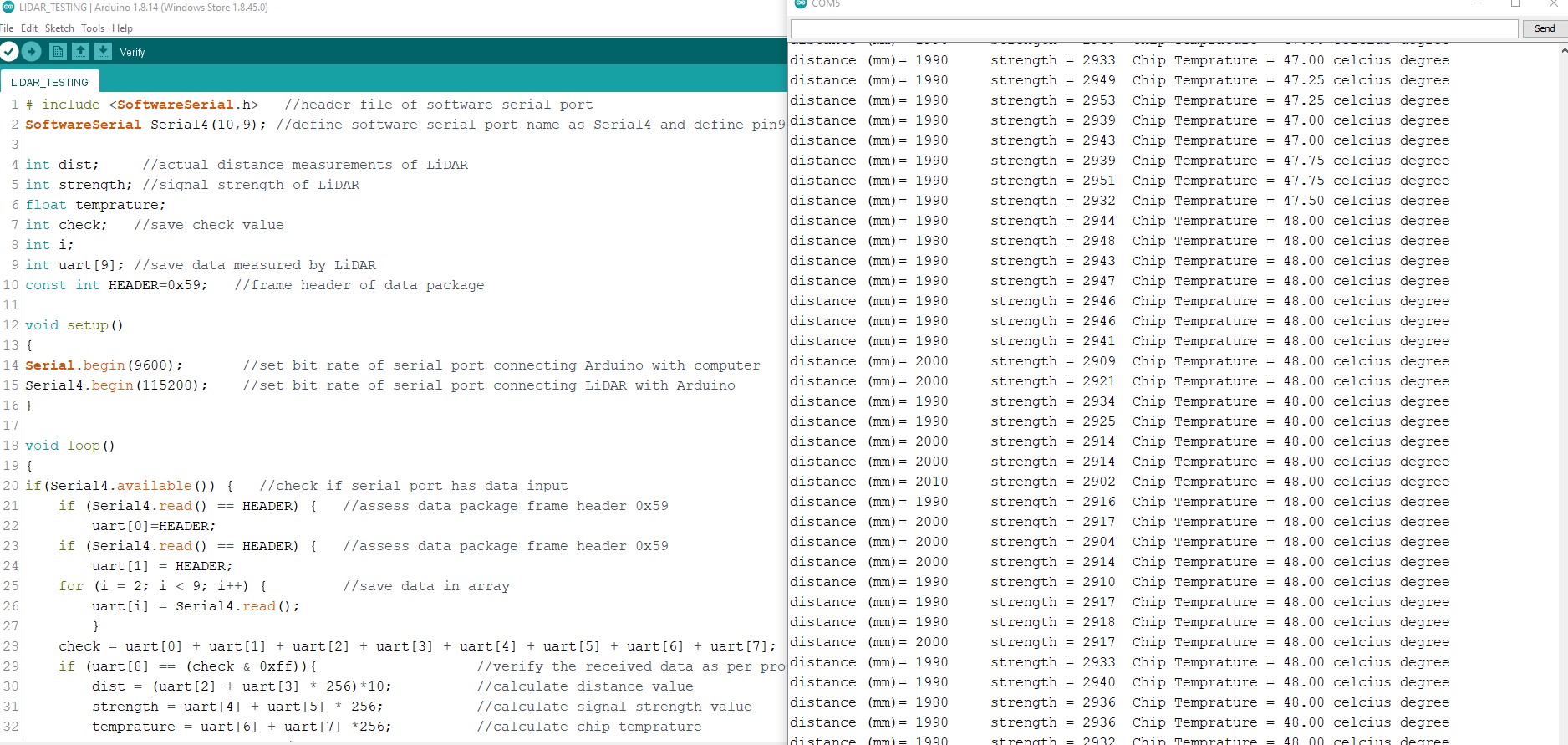The image size is (1568, 745).
Task: Click the Upload arrow icon
Action: [32, 52]
